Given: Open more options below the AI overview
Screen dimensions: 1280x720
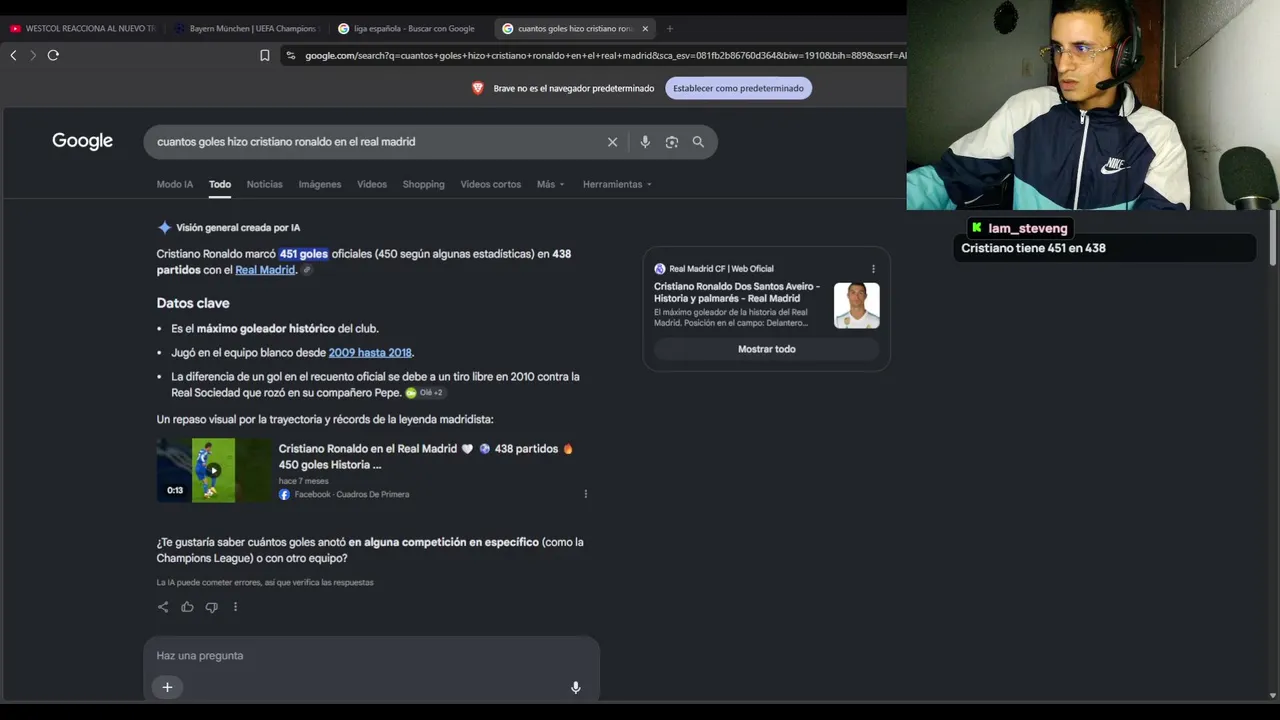Looking at the screenshot, I should [235, 607].
